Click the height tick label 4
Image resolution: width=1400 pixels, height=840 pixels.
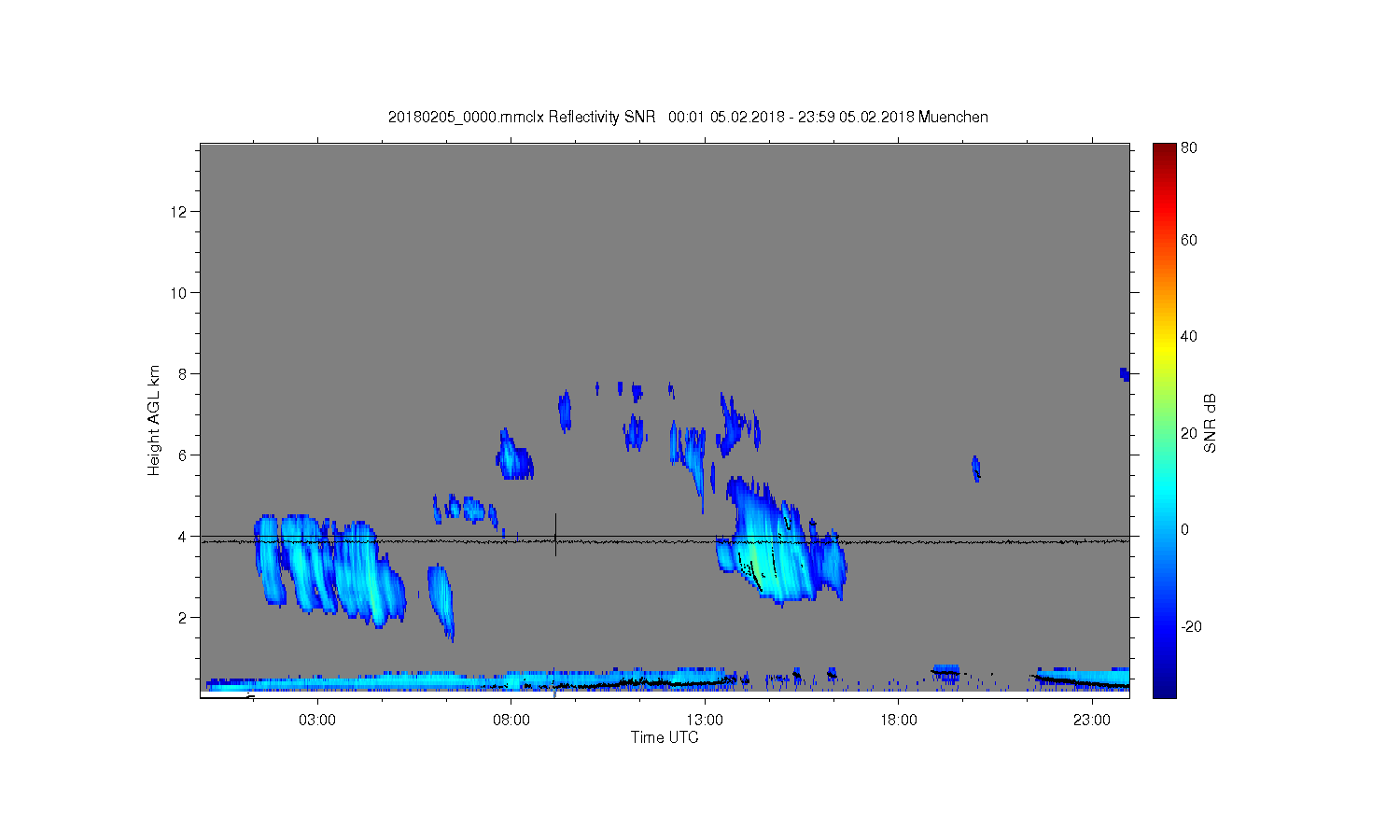click(x=183, y=537)
